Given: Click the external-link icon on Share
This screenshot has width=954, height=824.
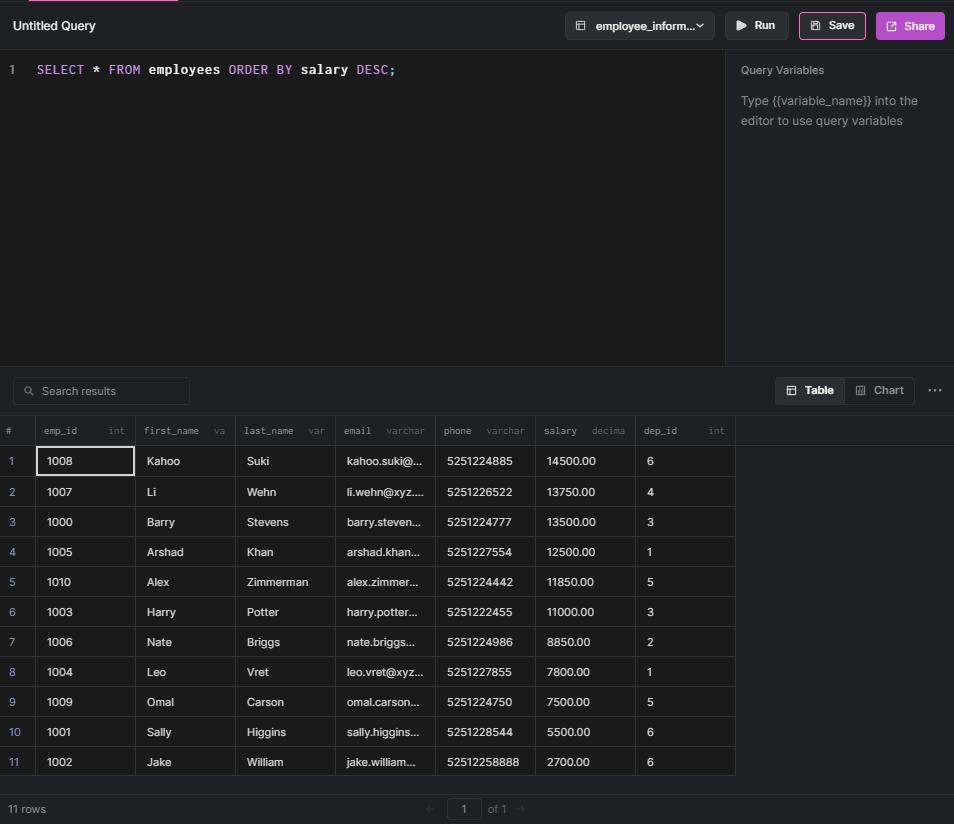Looking at the screenshot, I should click(891, 26).
